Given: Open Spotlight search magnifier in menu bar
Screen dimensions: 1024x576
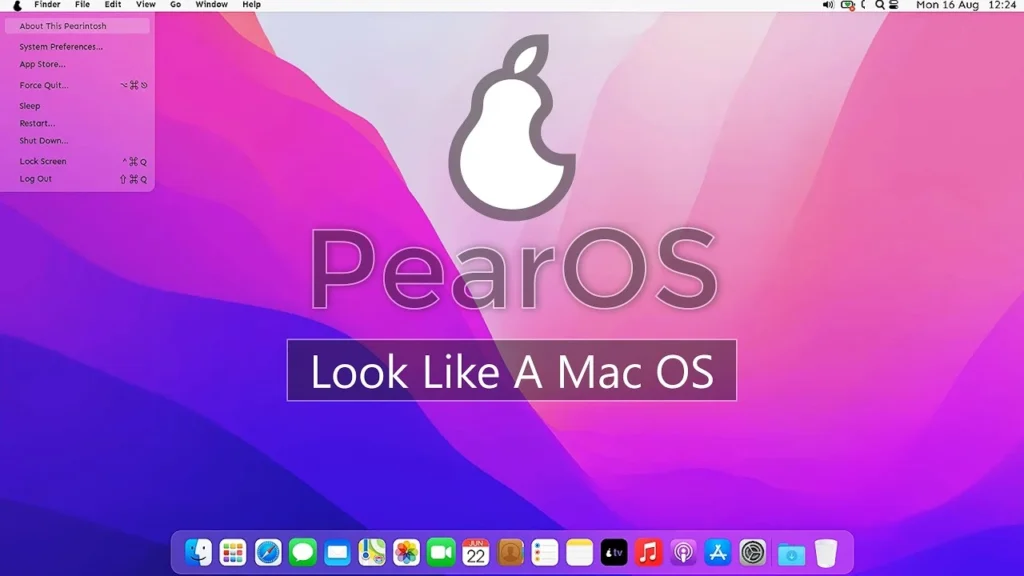Looking at the screenshot, I should (880, 5).
